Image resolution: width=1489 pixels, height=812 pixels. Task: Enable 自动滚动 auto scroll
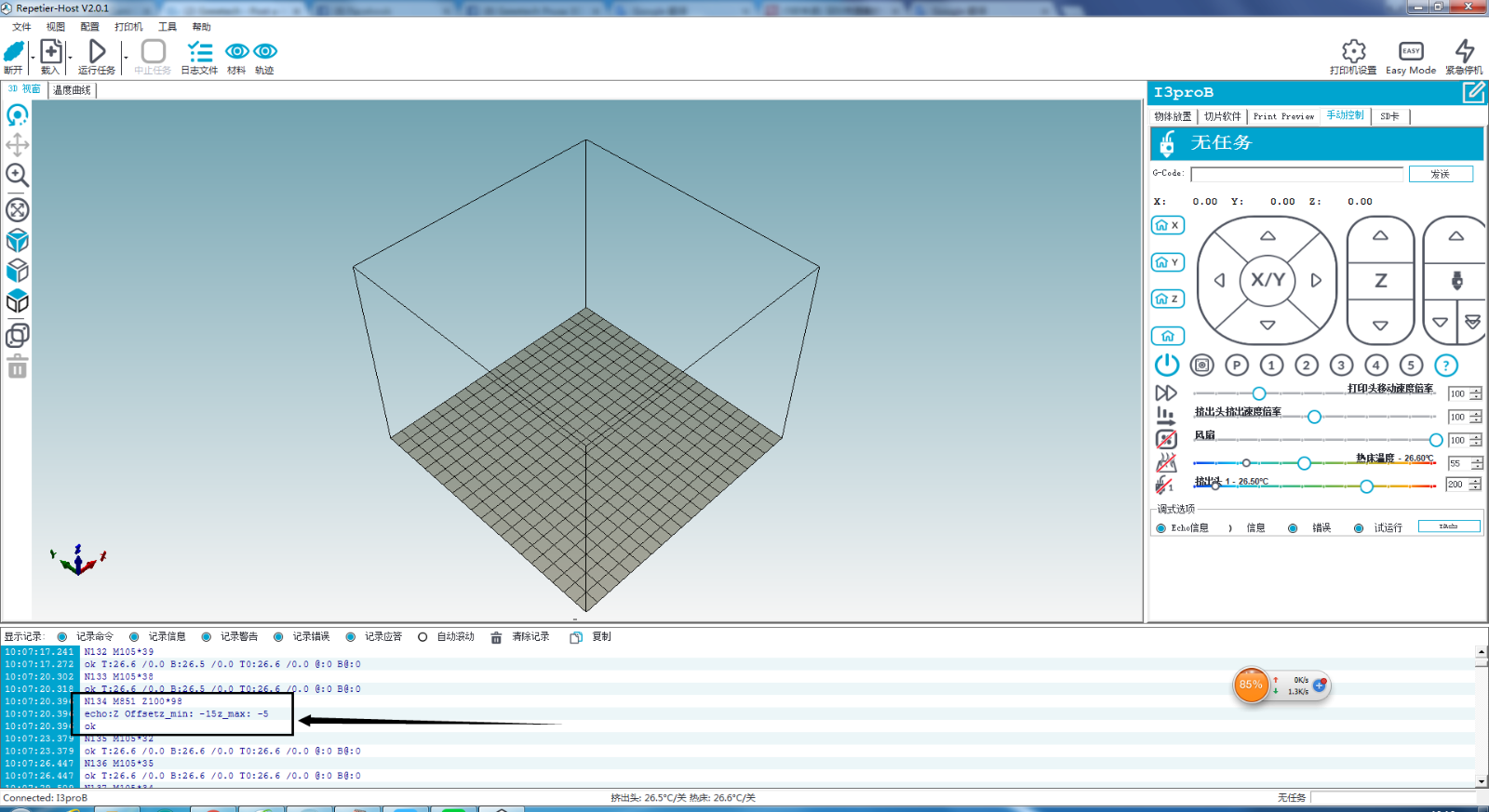tap(423, 637)
